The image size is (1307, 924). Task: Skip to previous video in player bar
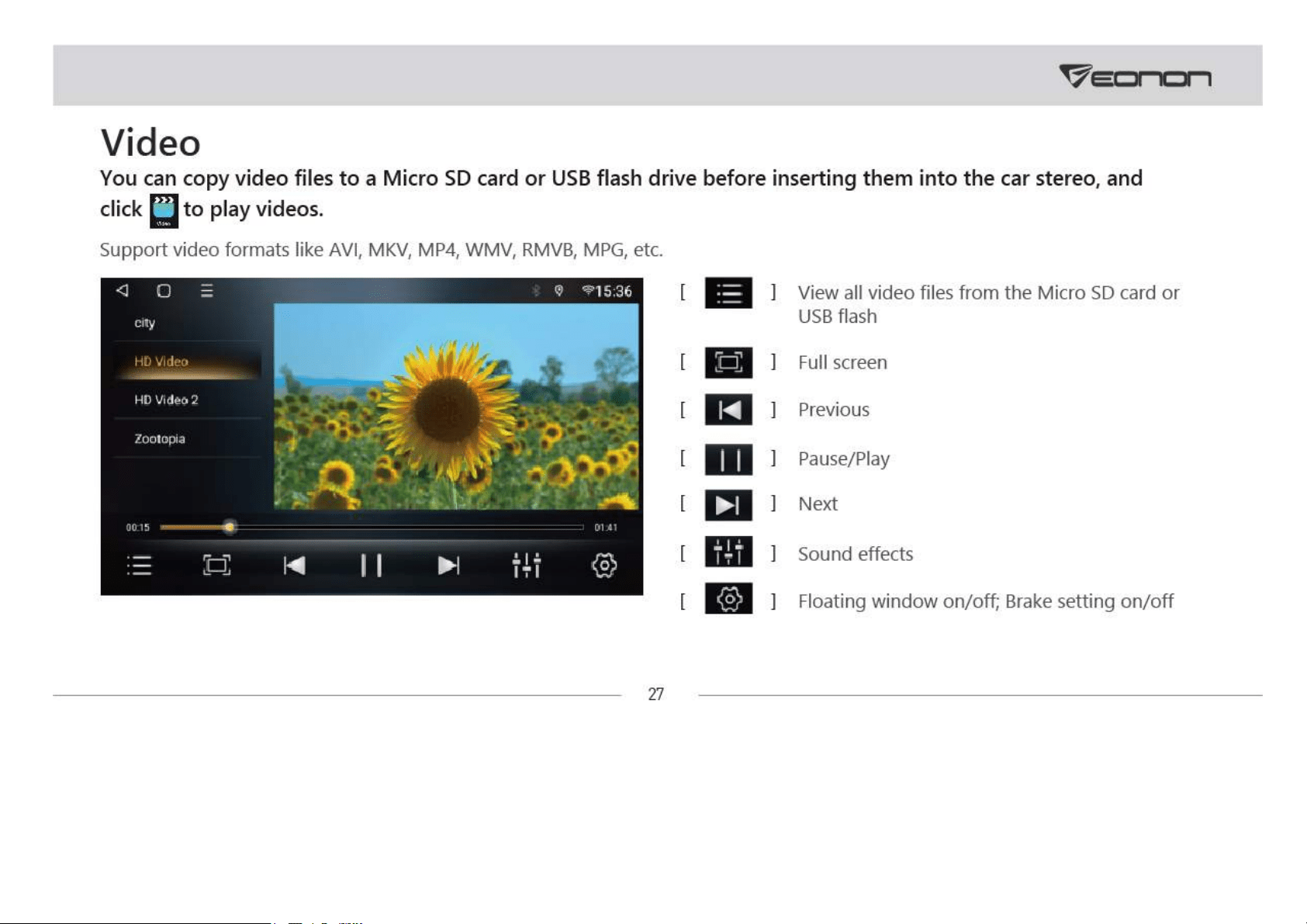point(294,566)
